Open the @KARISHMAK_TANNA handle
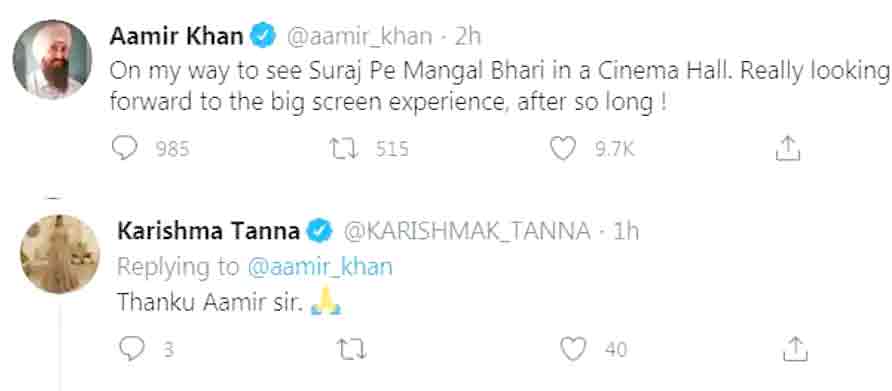 click(466, 232)
